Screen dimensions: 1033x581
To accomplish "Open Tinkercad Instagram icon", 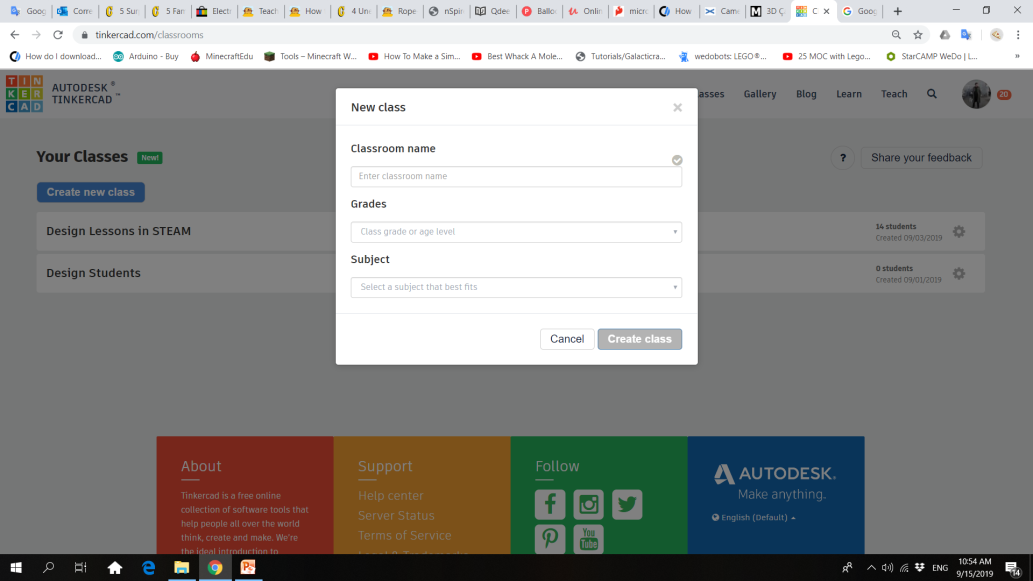I will [588, 505].
